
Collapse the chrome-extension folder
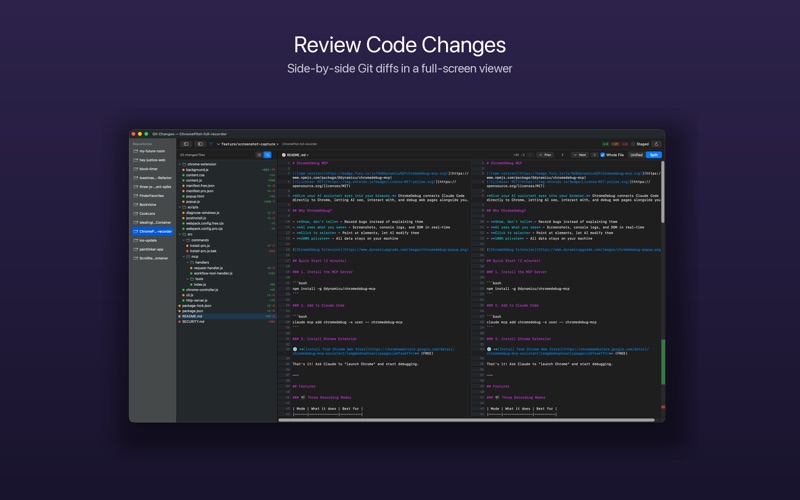coord(180,164)
